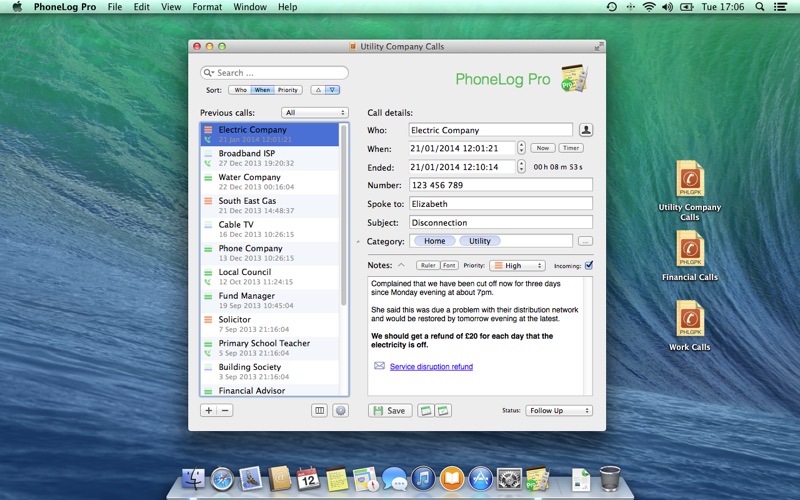The height and width of the screenshot is (500, 800).
Task: Open the View menu
Action: 171,7
